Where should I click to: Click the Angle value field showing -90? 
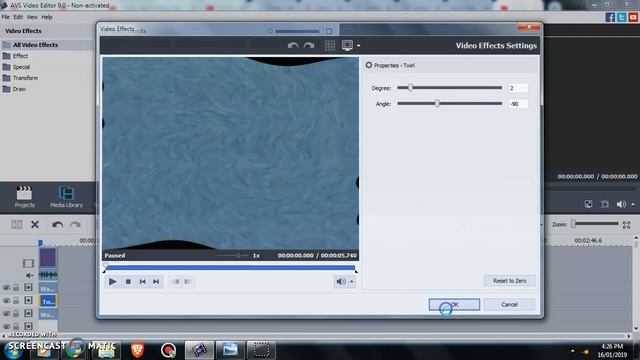coord(518,104)
